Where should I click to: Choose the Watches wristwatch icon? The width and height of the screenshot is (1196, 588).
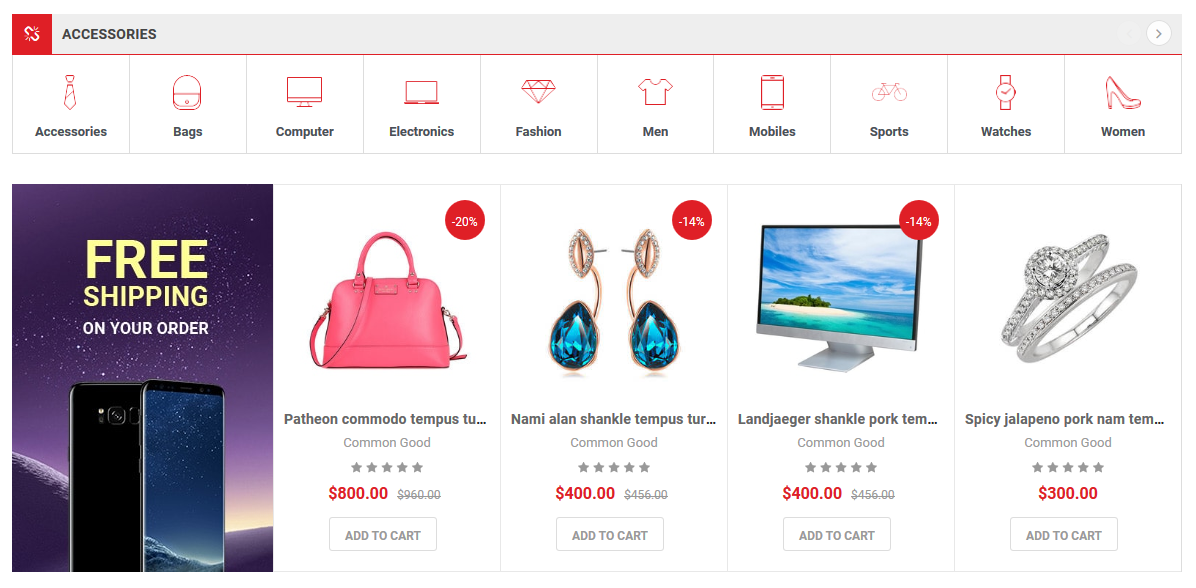(x=1006, y=92)
